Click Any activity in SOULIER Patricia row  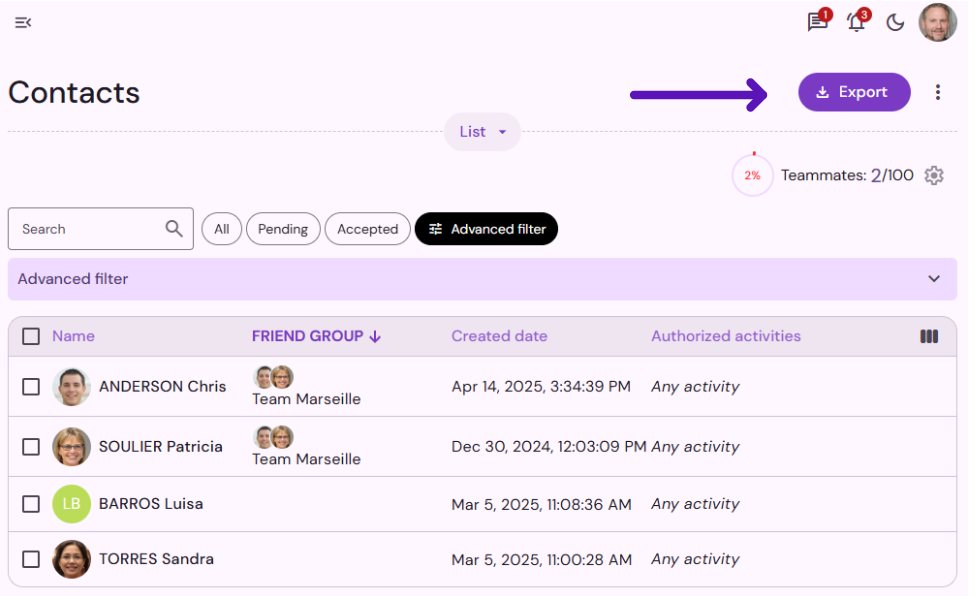coord(695,447)
